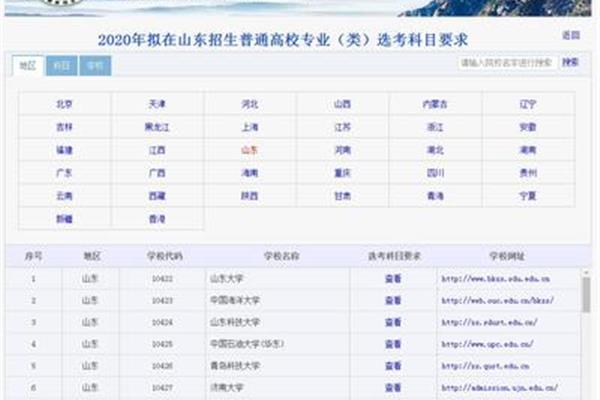Image resolution: width=600 pixels, height=400 pixels.
Task: Open the 上海 region list
Action: (x=250, y=127)
